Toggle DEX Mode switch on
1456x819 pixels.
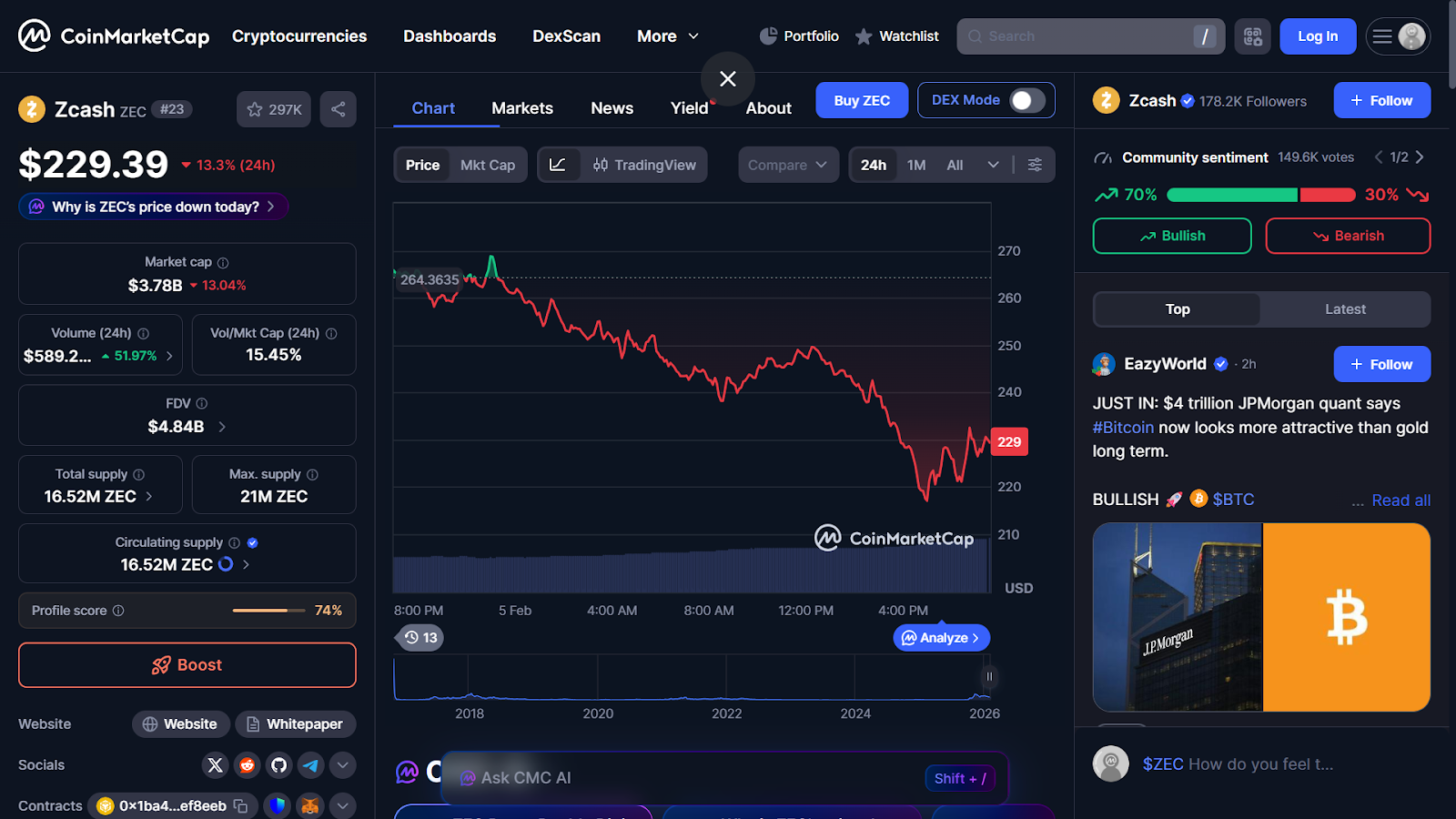[x=1026, y=100]
